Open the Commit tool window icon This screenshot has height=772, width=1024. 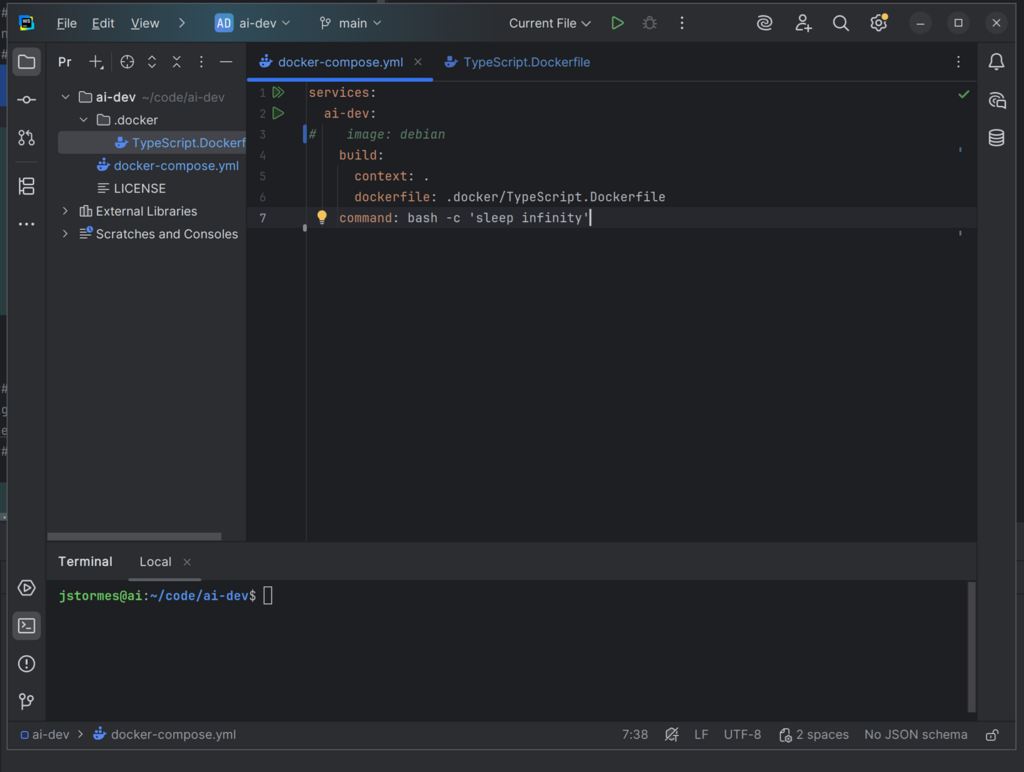[x=27, y=100]
